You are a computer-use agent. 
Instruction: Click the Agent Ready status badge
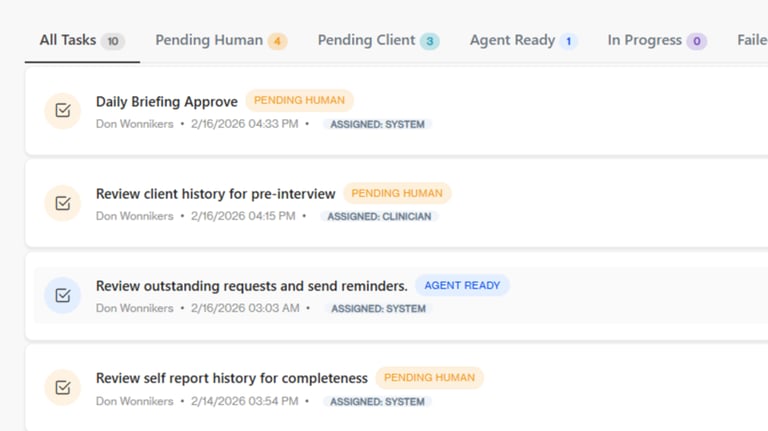coord(462,286)
